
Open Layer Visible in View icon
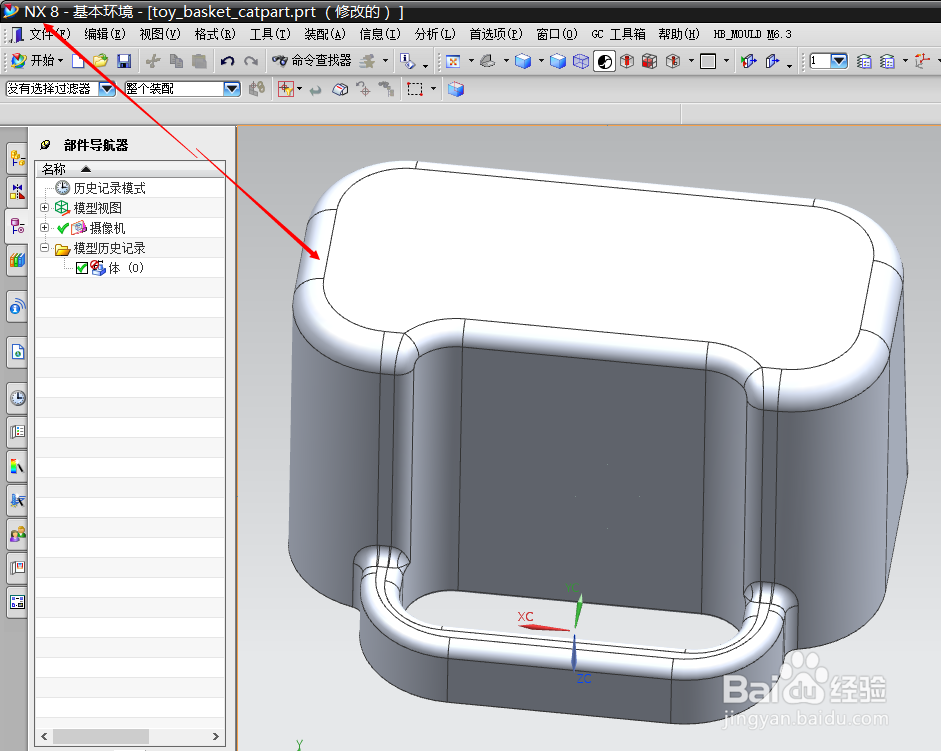pos(887,61)
